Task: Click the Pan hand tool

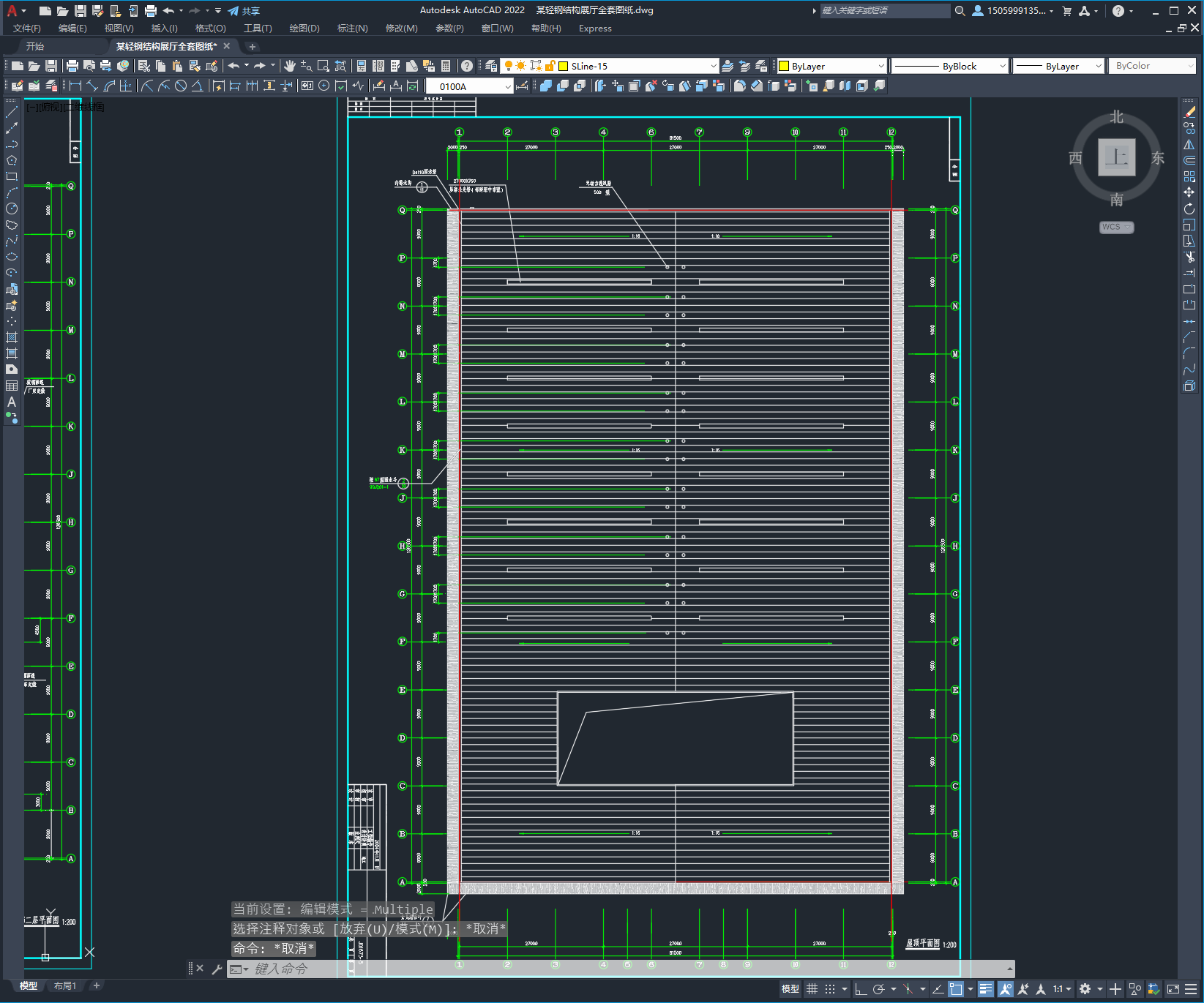Action: coord(290,66)
